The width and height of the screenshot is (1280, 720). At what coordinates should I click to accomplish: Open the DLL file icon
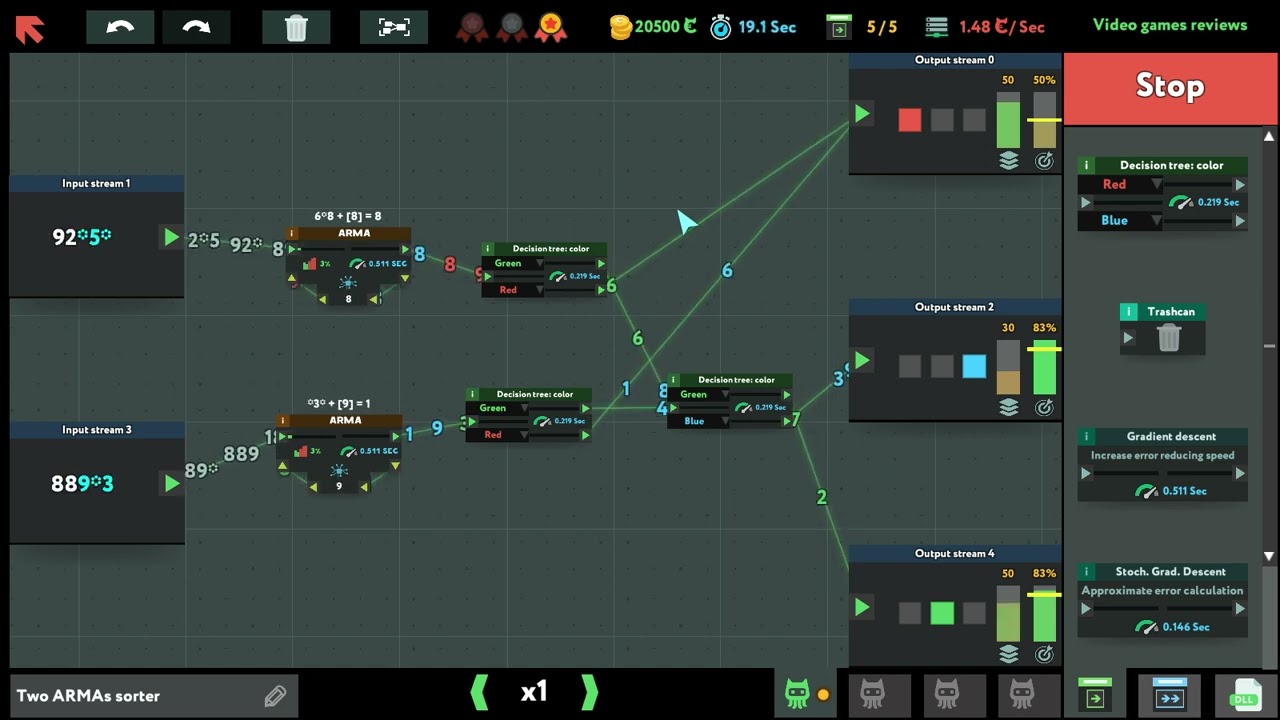(1245, 693)
